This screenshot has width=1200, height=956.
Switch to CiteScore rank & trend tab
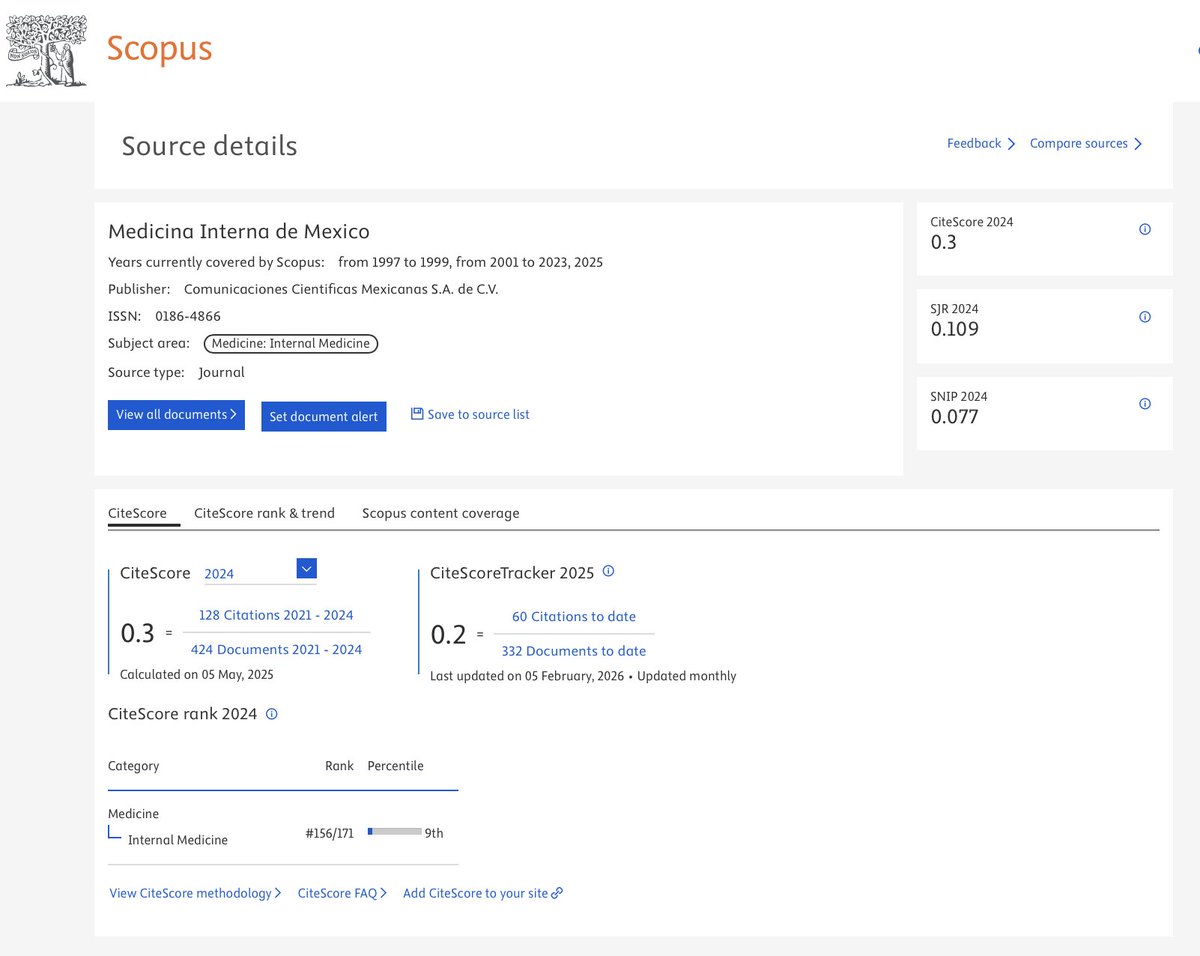(x=264, y=513)
